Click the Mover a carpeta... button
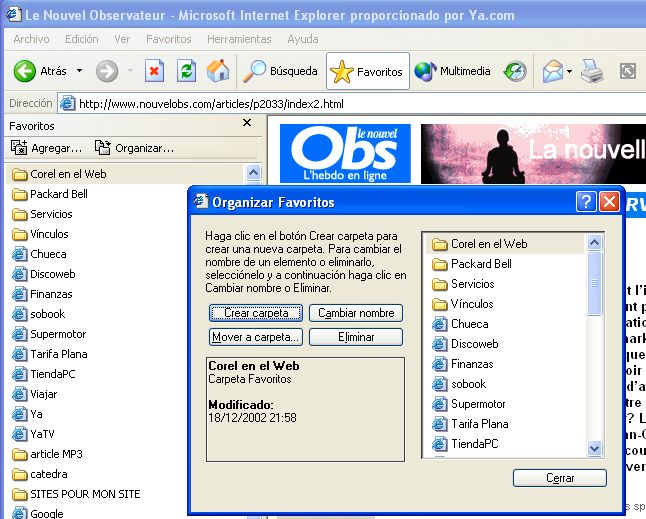This screenshot has width=646, height=519. [x=256, y=337]
